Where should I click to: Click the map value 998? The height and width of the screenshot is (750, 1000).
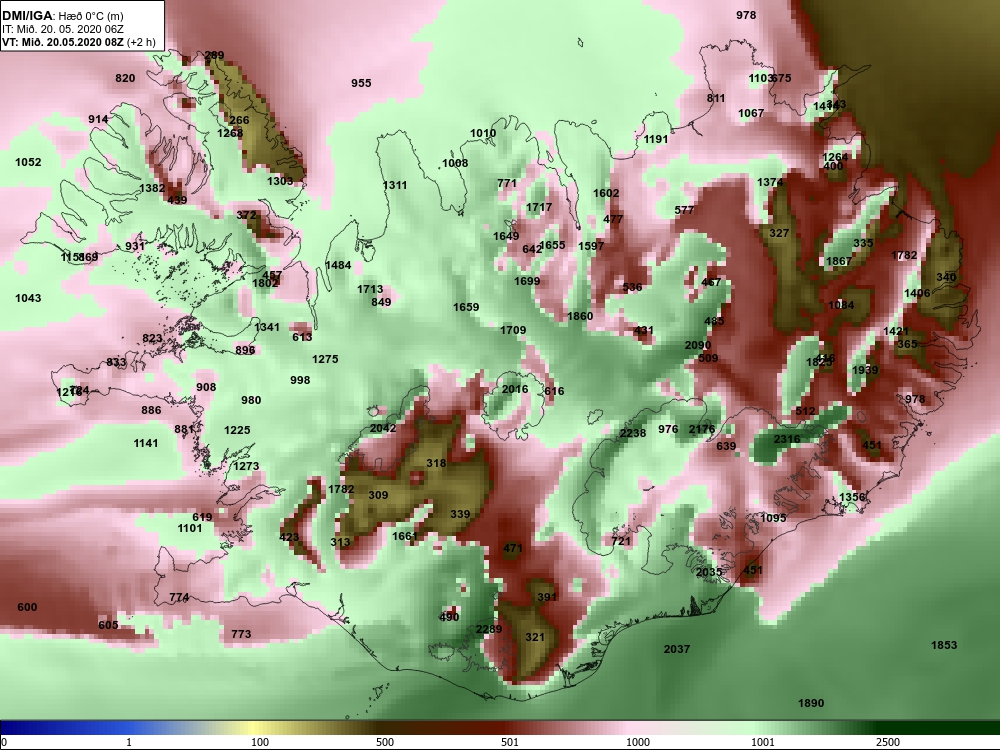tap(300, 380)
